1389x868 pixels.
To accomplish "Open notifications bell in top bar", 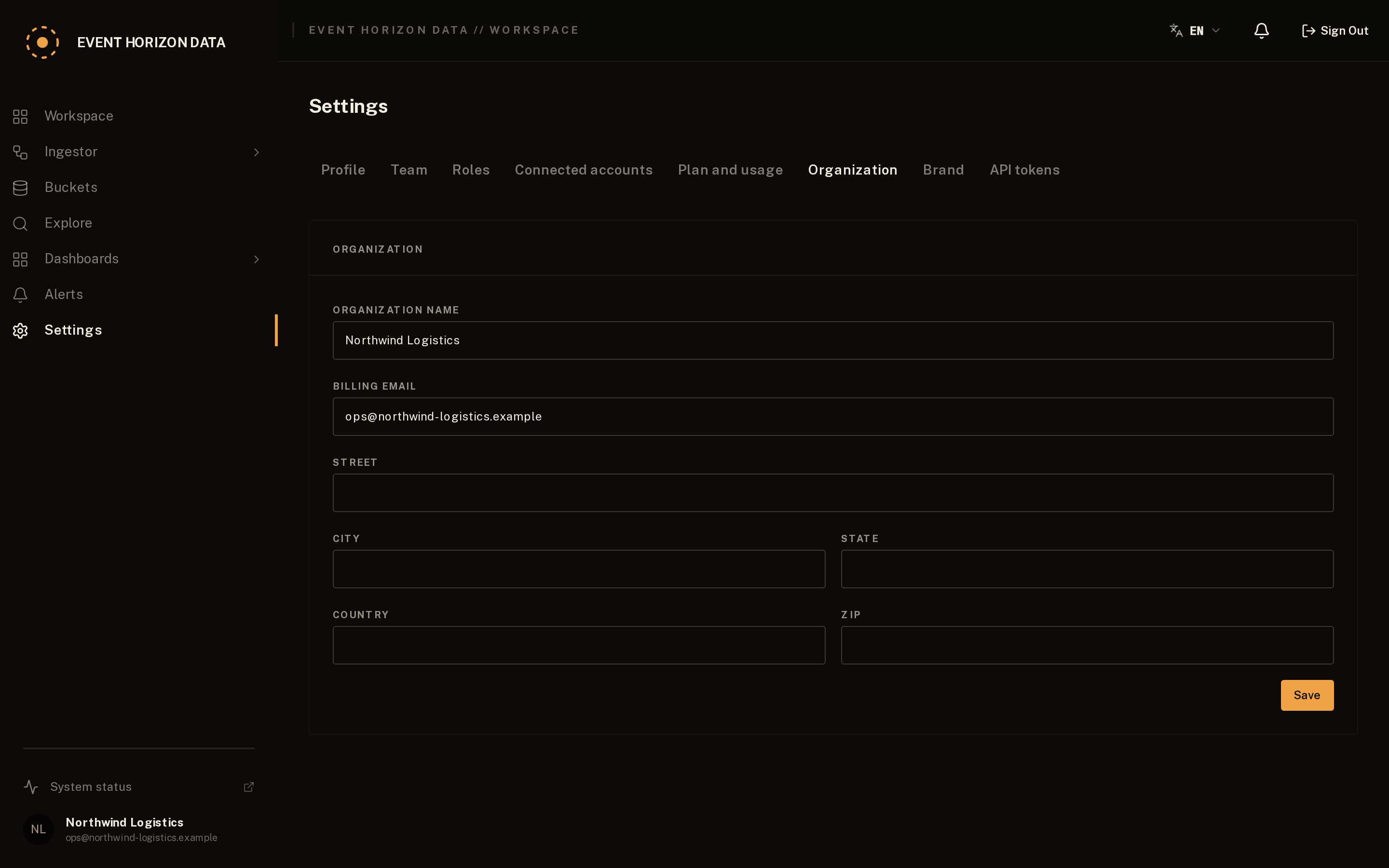I will 1261,31.
